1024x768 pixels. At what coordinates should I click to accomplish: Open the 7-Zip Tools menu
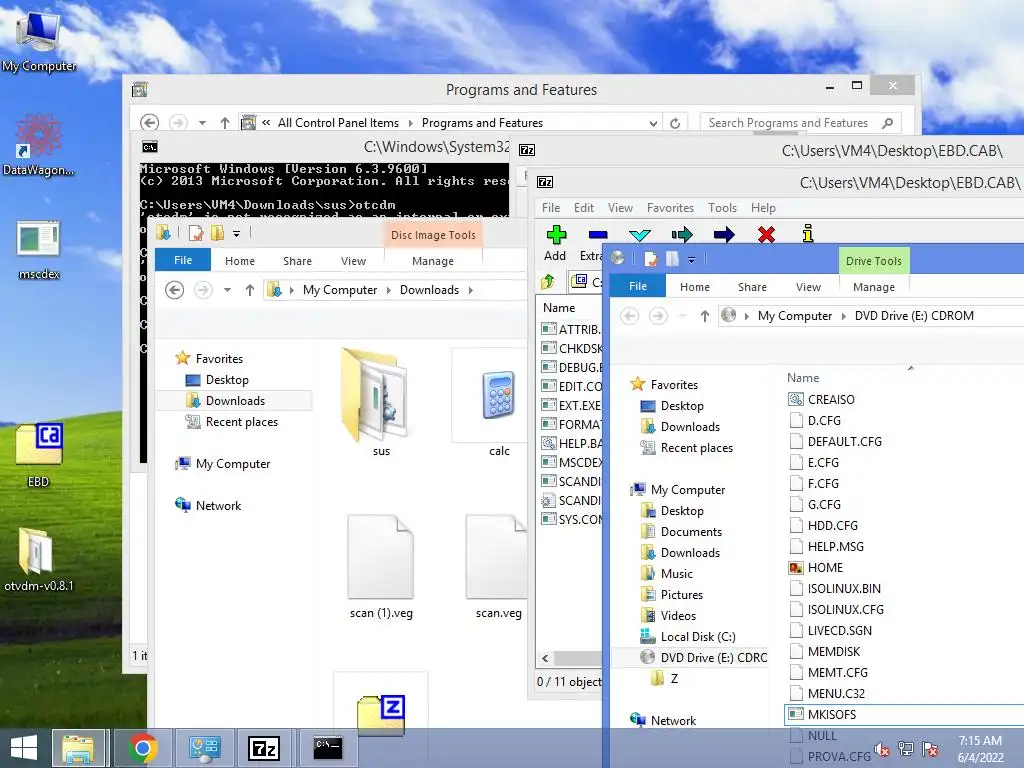[x=722, y=208]
